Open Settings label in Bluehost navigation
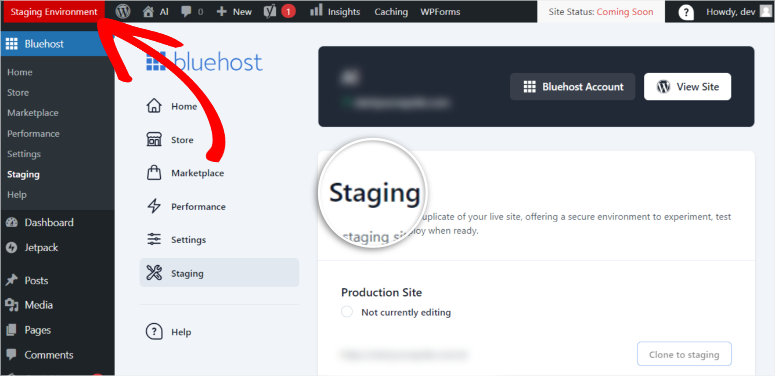 pos(188,240)
